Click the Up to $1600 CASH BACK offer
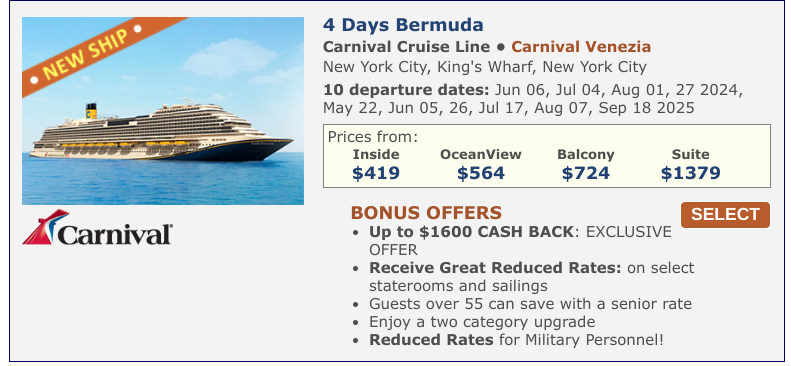The width and height of the screenshot is (791, 366). [x=520, y=240]
